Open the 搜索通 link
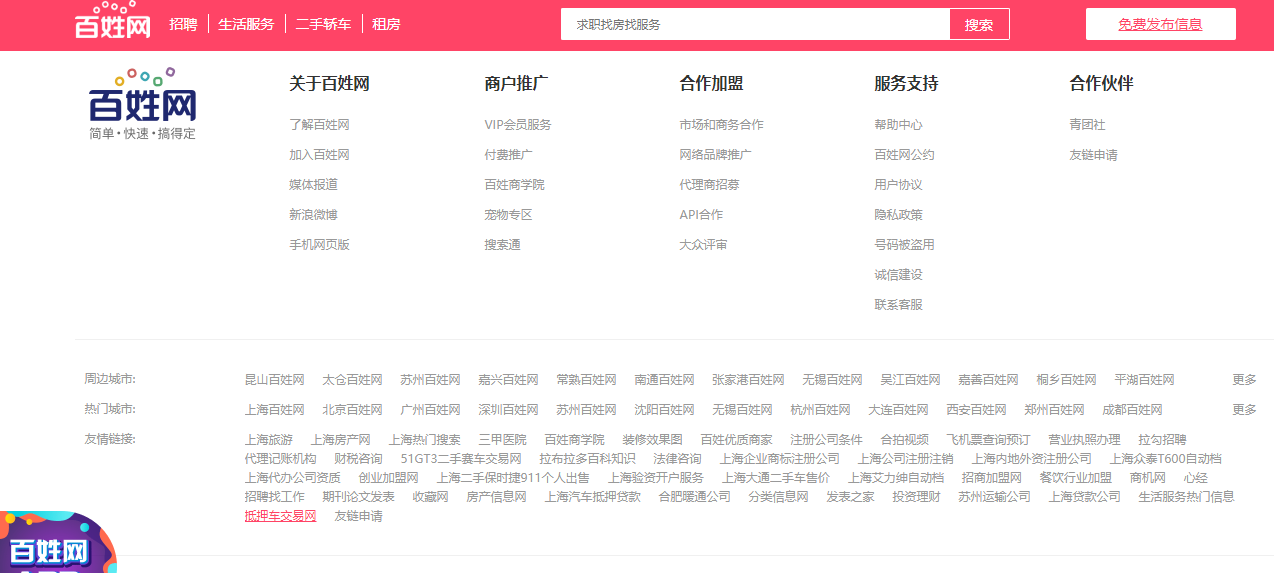Screen dimensions: 1274x573 coord(502,245)
